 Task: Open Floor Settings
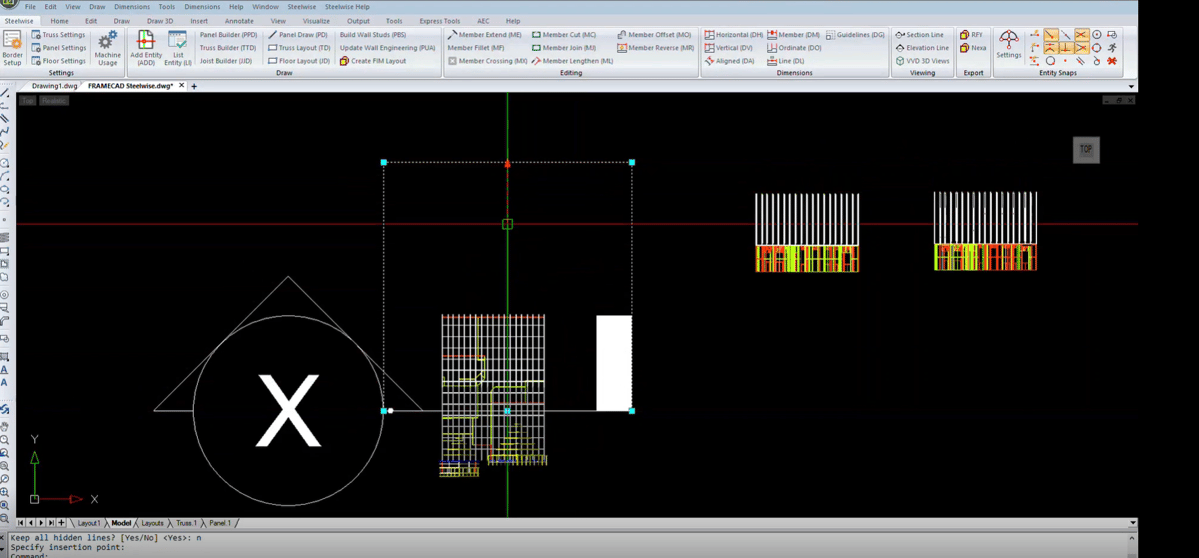coord(58,60)
